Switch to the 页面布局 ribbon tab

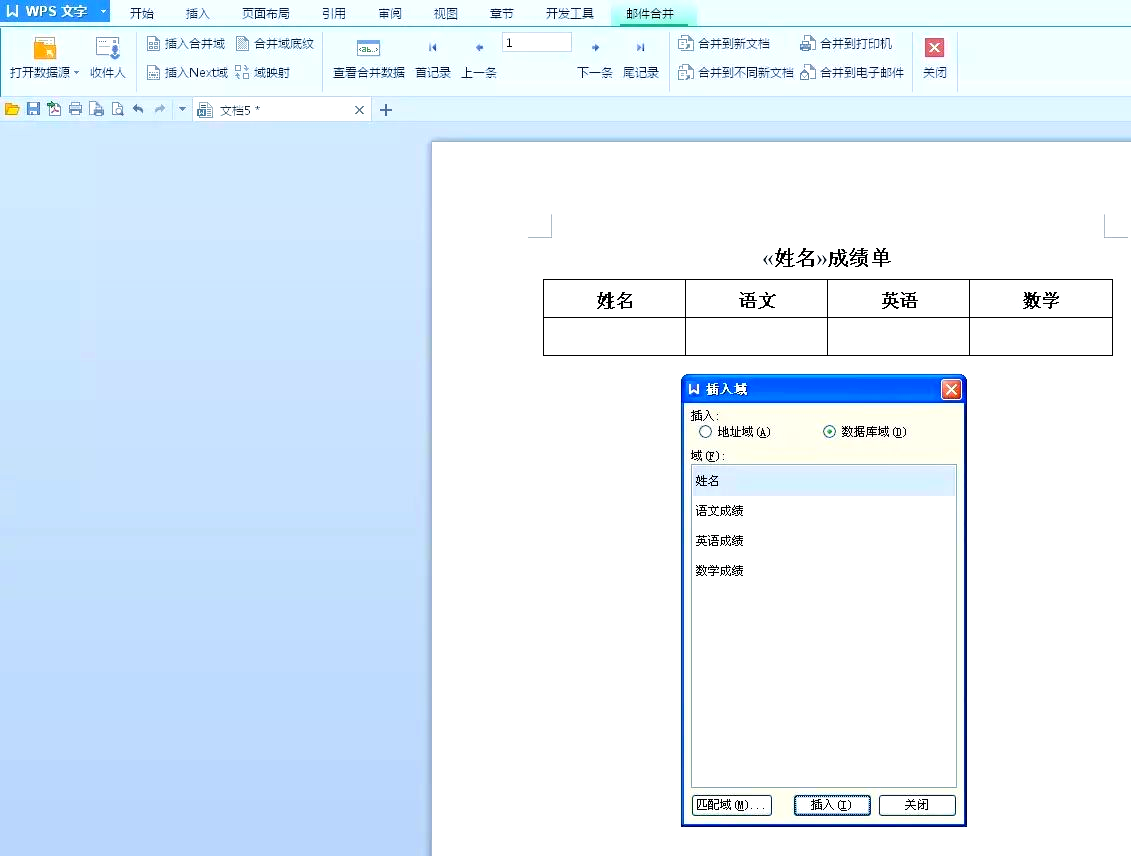coord(264,13)
